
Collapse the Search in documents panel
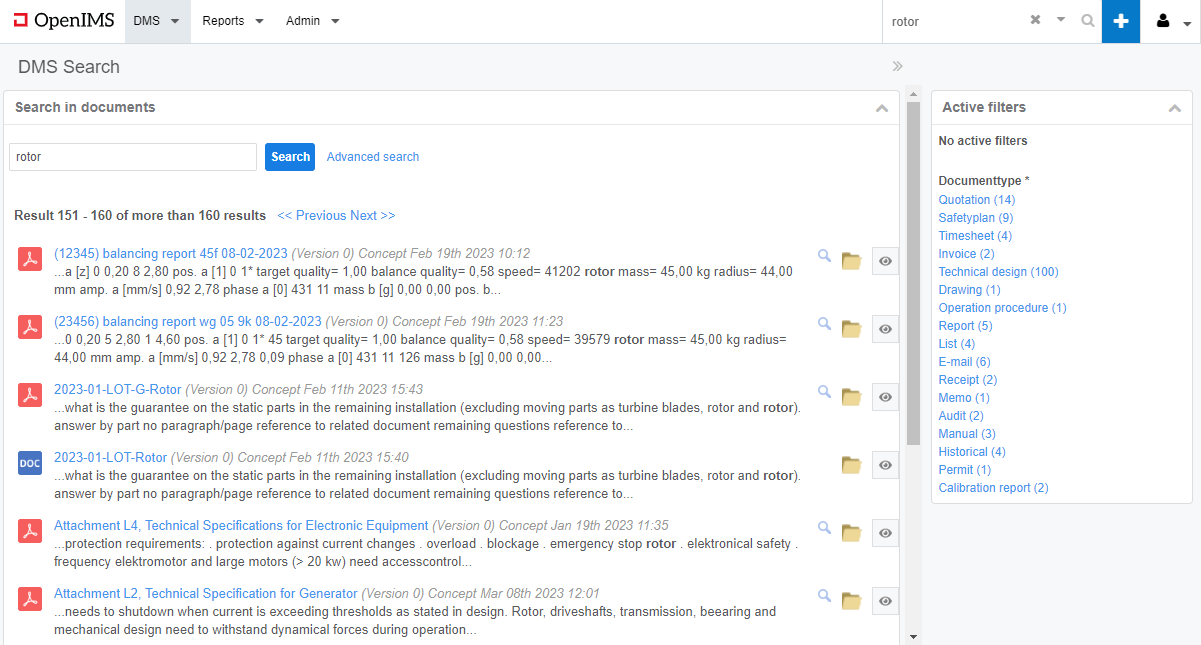pos(881,108)
